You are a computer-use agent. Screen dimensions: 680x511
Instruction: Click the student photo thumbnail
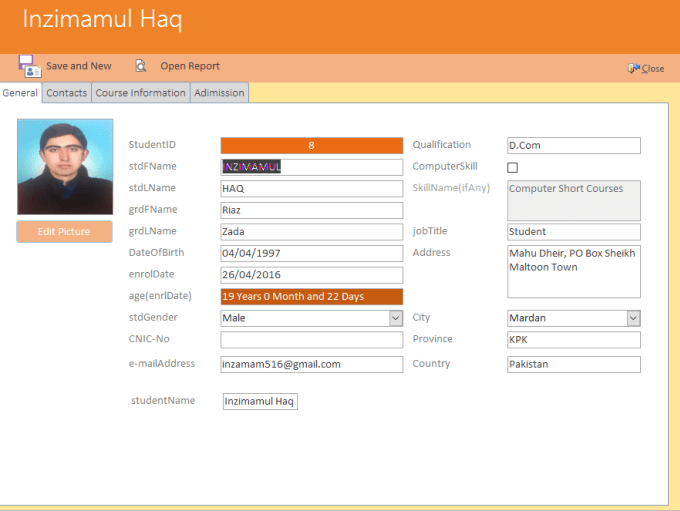pyautogui.click(x=65, y=167)
